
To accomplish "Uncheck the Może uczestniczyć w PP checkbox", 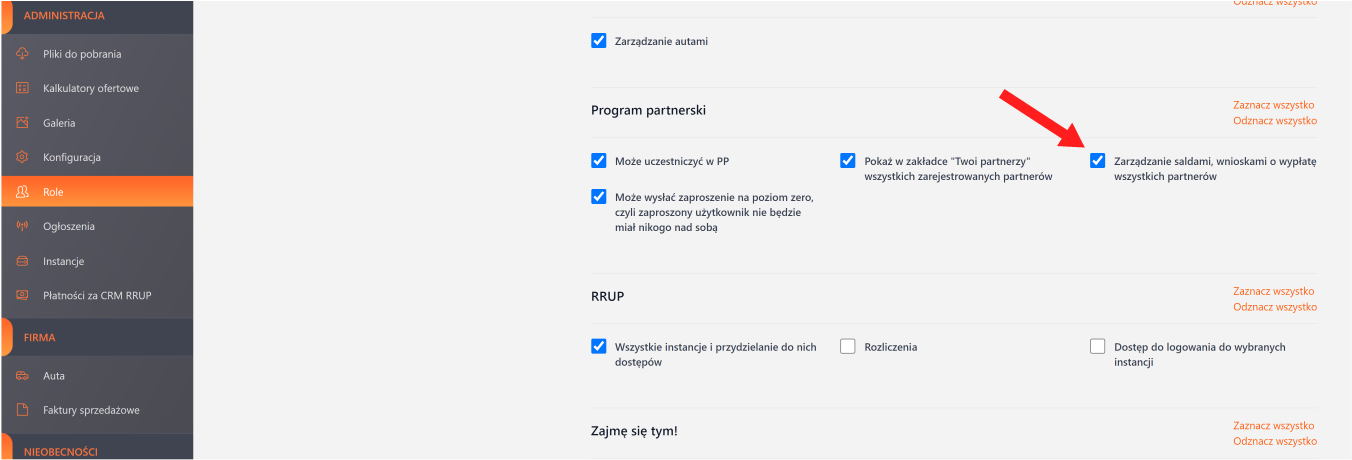I will coord(599,160).
